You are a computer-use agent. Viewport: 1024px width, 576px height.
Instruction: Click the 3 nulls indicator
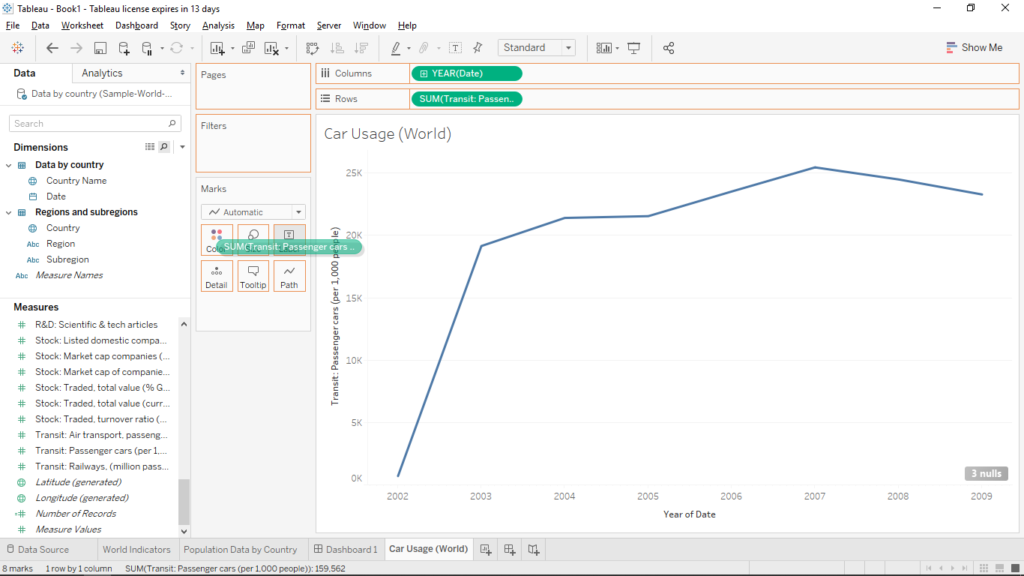click(986, 472)
